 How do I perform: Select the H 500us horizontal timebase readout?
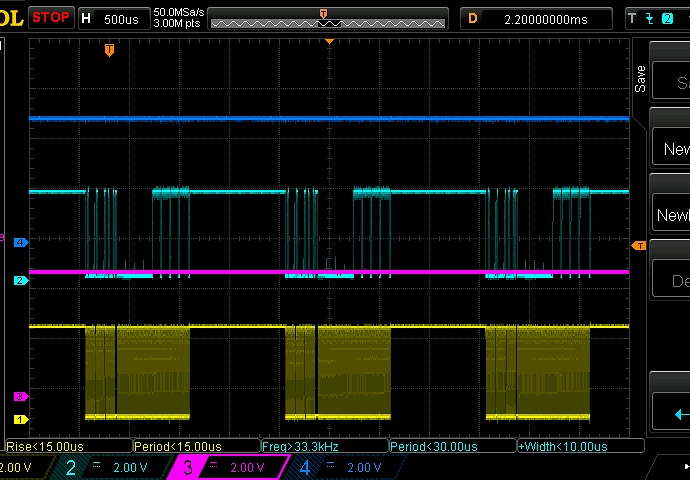point(114,18)
